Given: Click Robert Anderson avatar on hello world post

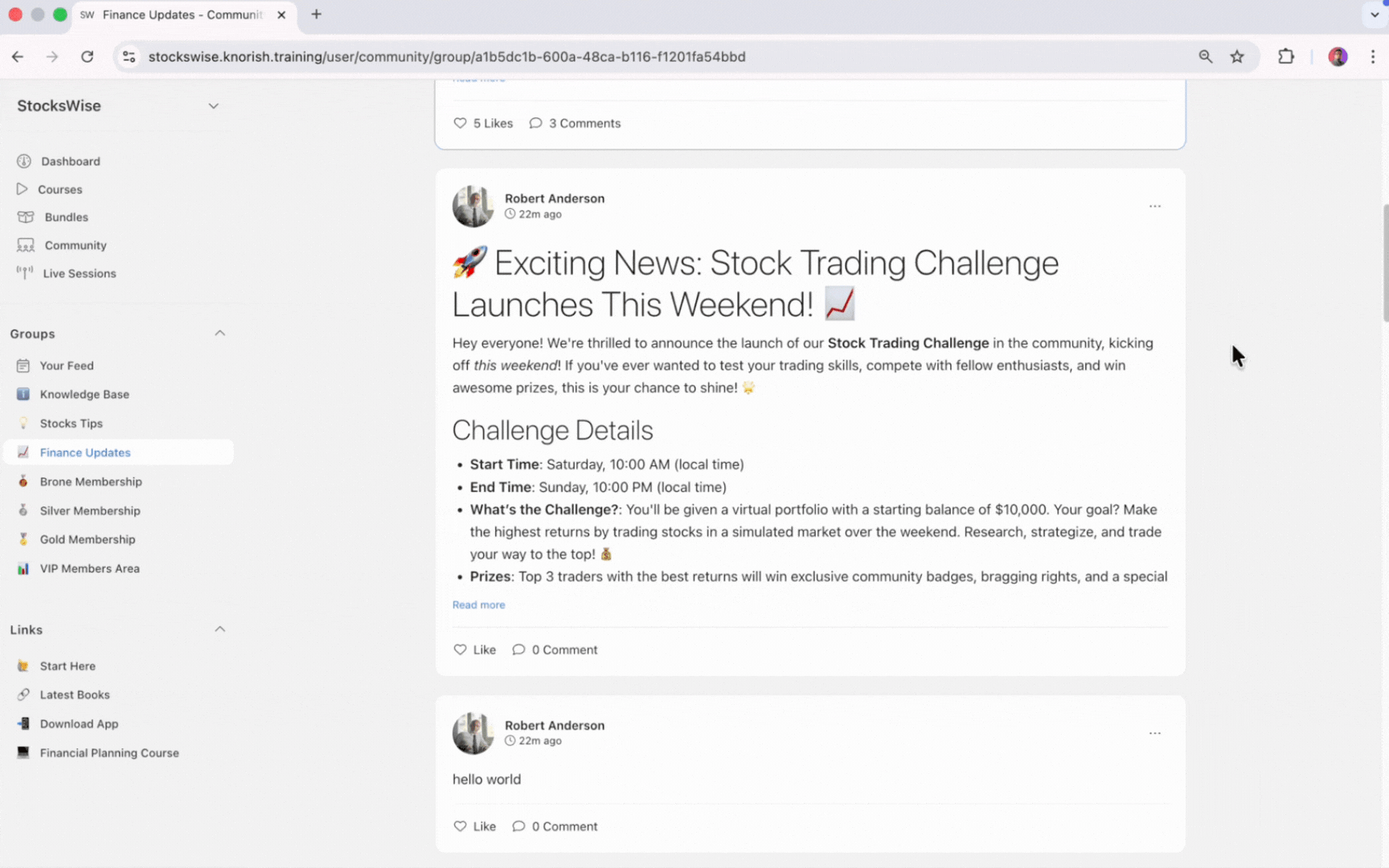Looking at the screenshot, I should coord(473,733).
